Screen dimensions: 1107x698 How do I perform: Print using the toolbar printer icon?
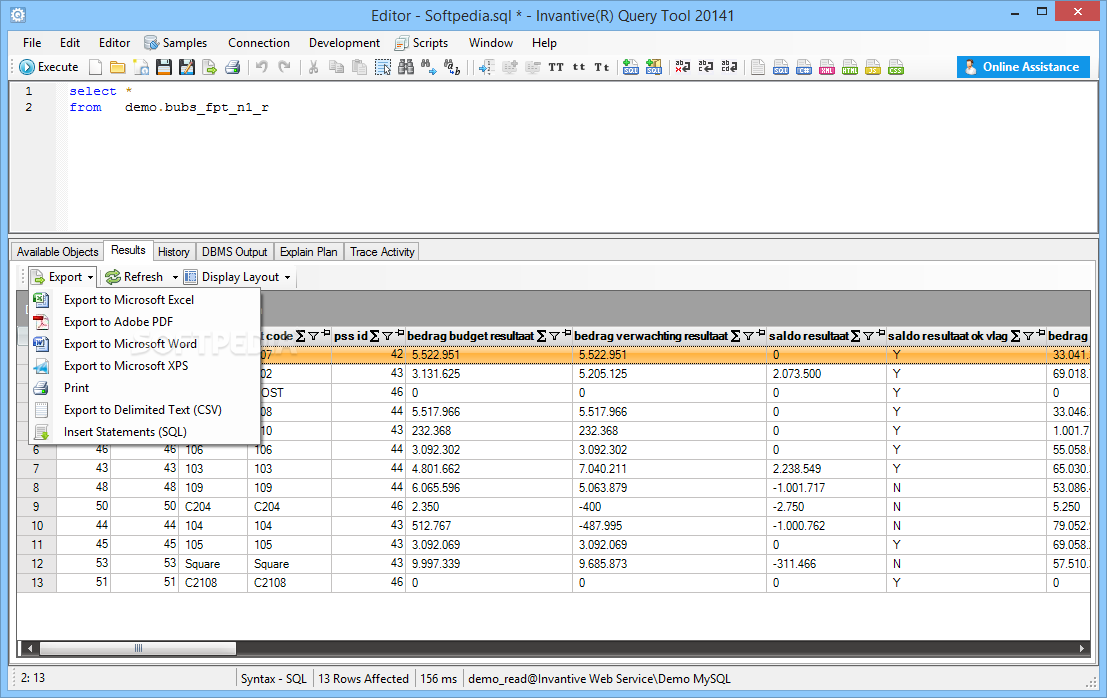tap(232, 67)
